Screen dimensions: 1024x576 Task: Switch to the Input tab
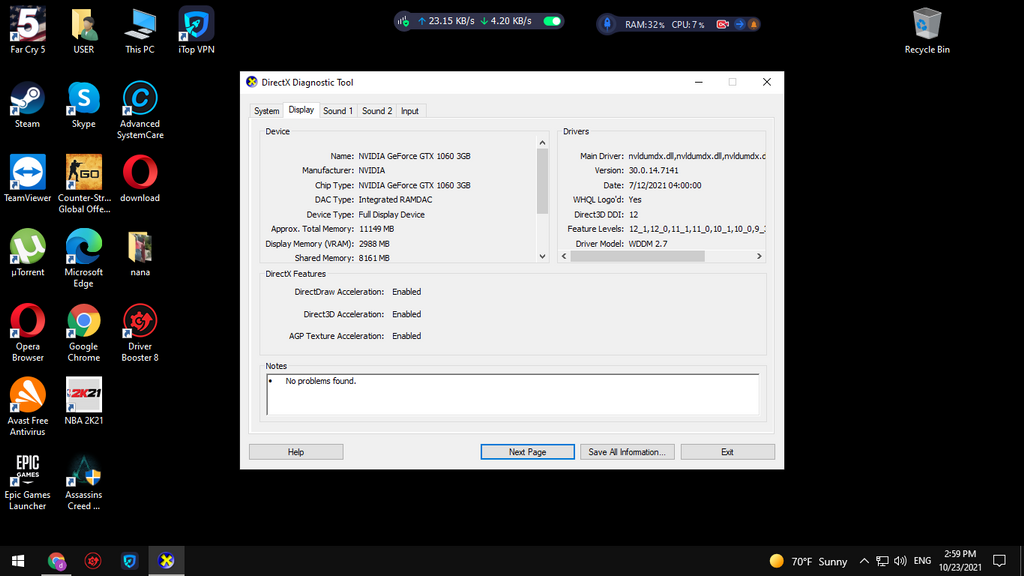(x=409, y=111)
